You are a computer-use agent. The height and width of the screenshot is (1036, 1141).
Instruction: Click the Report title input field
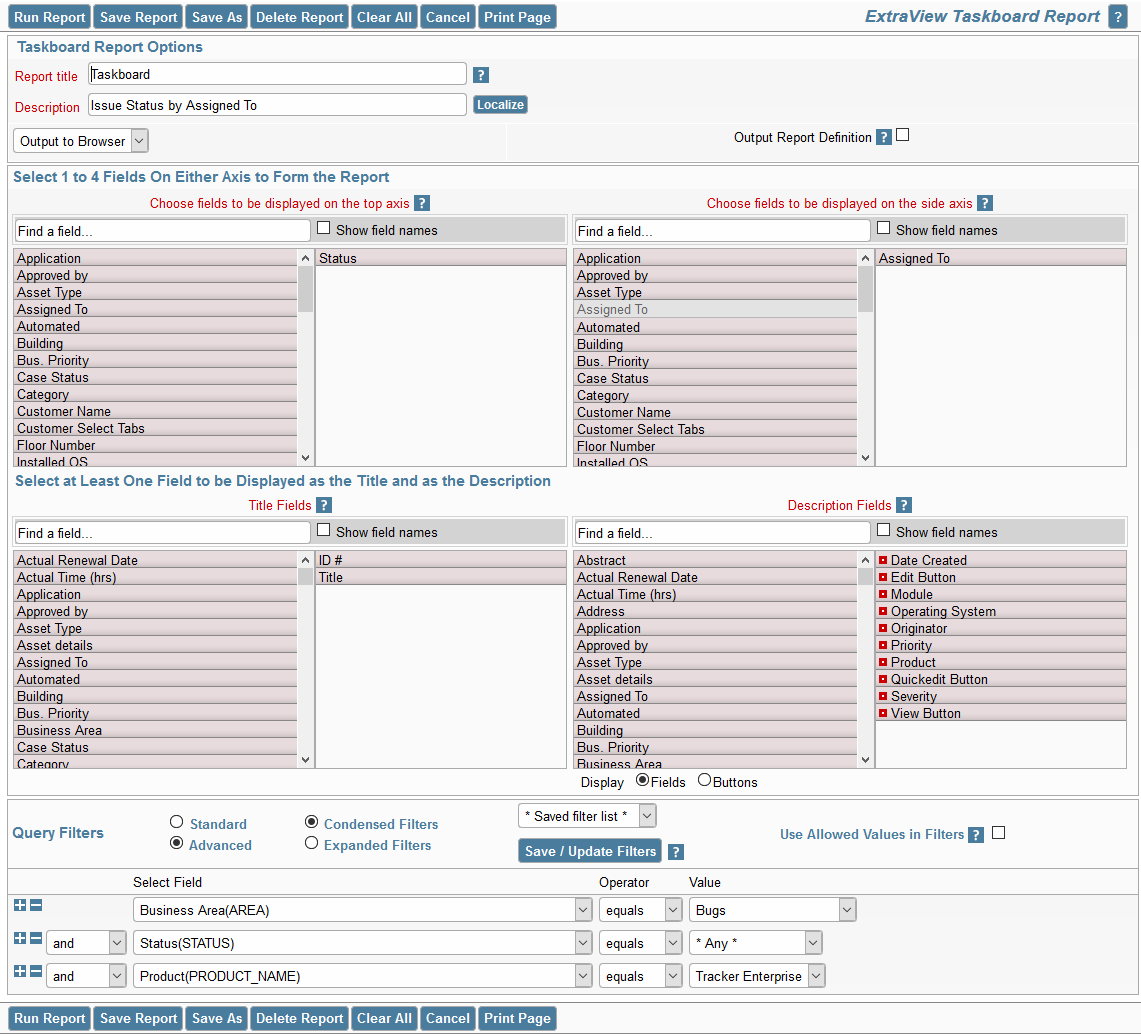(277, 74)
